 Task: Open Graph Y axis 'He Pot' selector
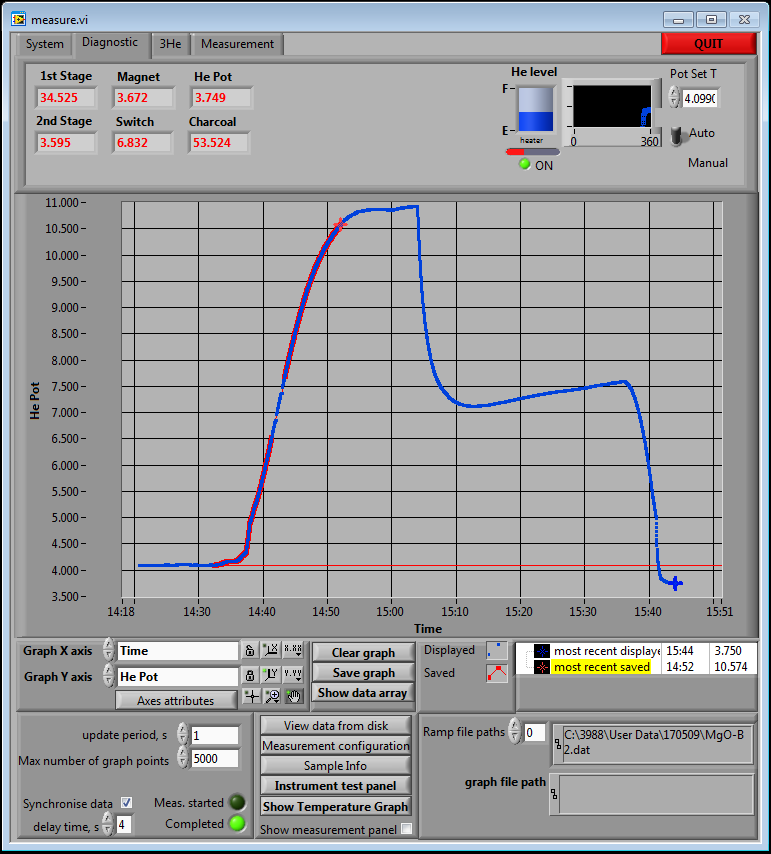pyautogui.click(x=178, y=676)
